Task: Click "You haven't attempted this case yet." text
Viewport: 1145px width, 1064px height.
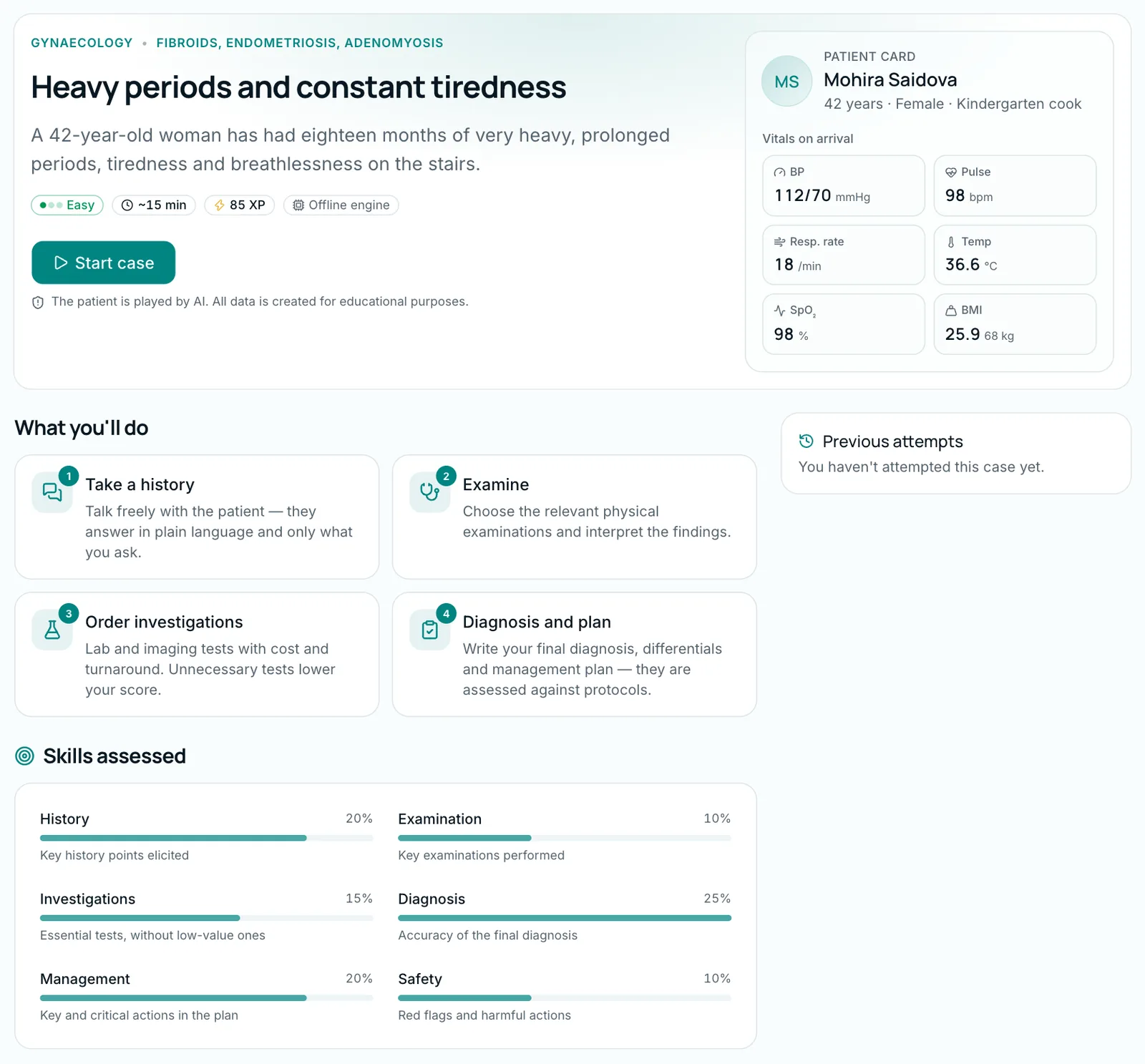Action: point(921,467)
